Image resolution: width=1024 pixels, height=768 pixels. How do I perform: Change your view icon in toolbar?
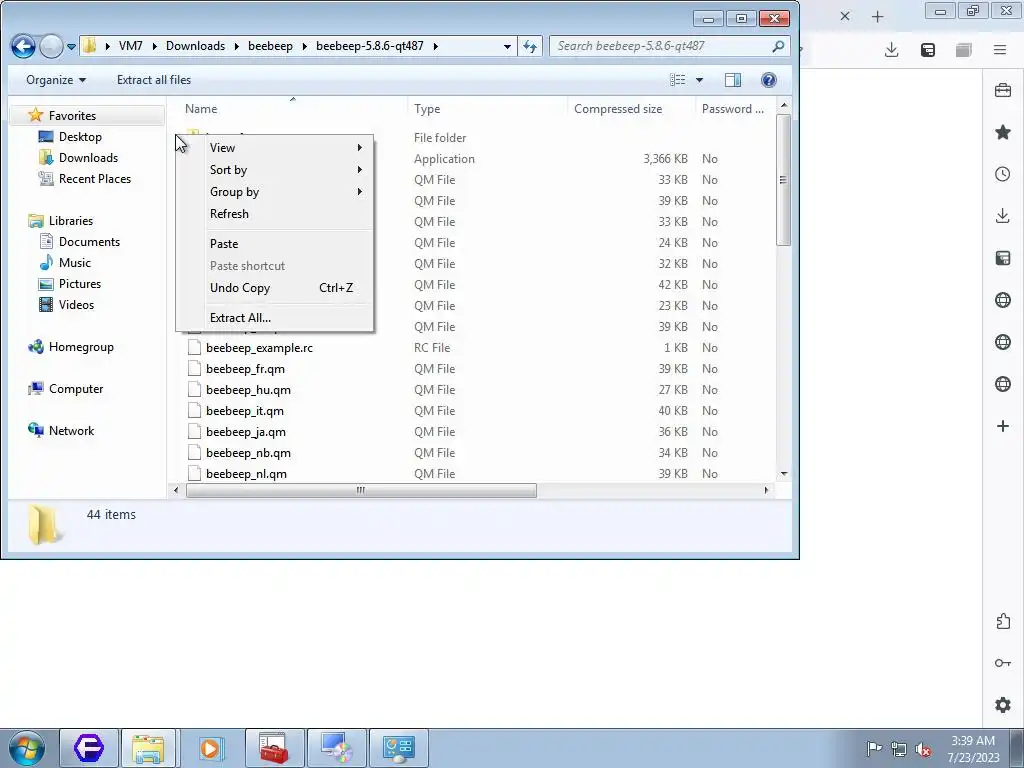point(678,80)
